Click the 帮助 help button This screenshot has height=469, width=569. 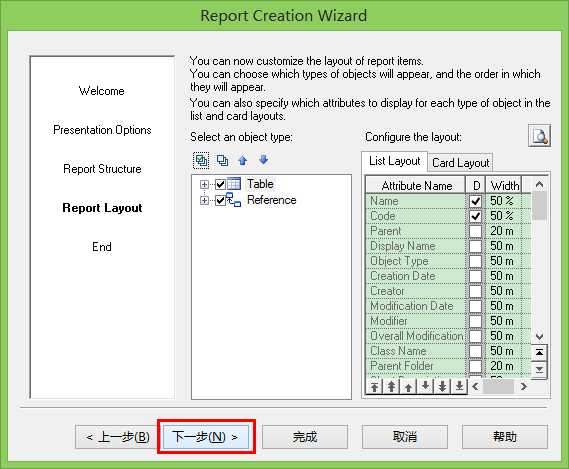click(505, 437)
